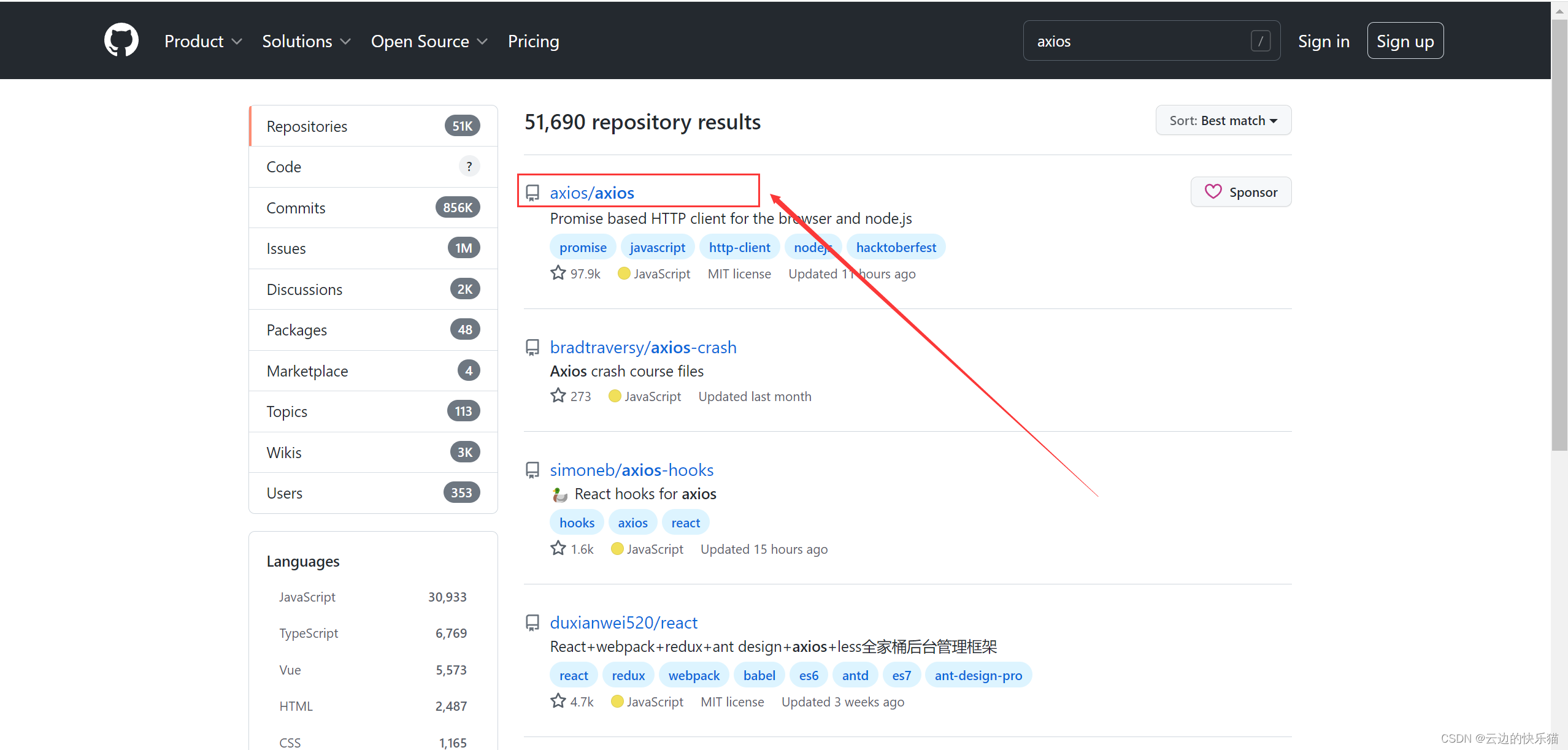Open the axios/axios repository

pyautogui.click(x=591, y=193)
